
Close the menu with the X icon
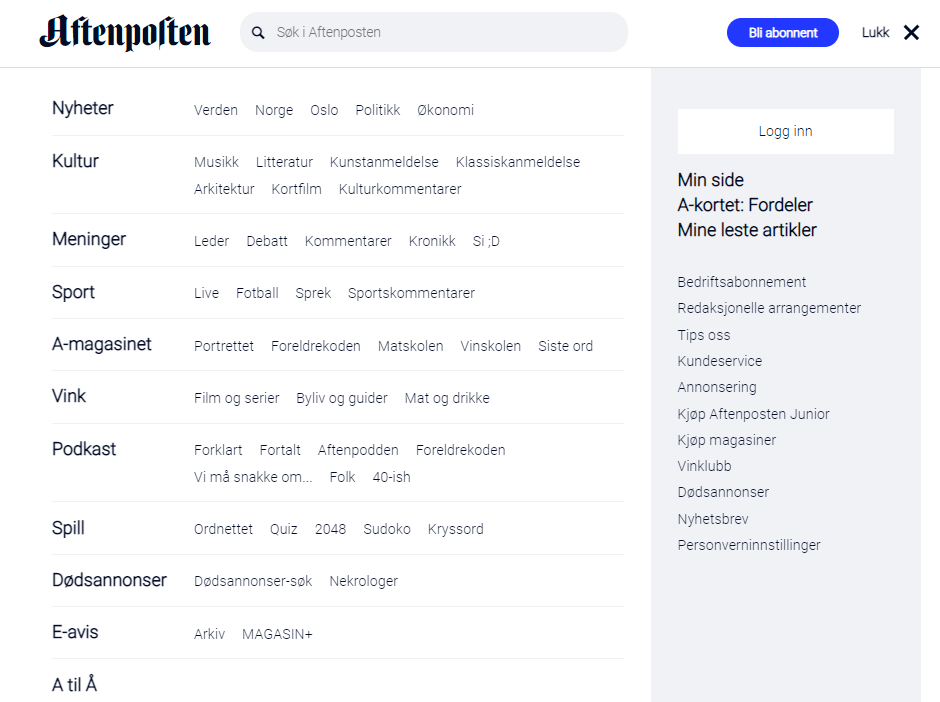click(x=911, y=33)
